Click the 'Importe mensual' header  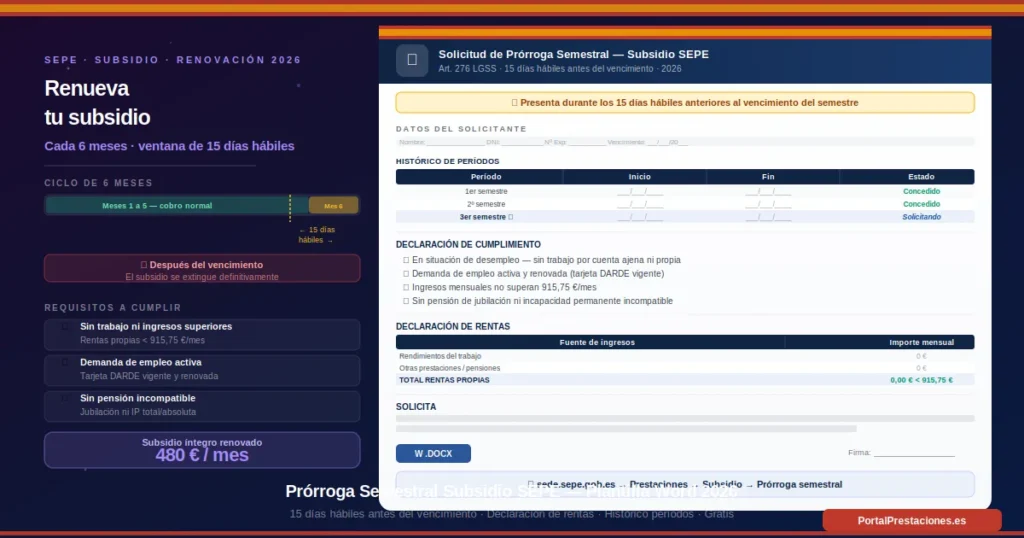tap(921, 342)
